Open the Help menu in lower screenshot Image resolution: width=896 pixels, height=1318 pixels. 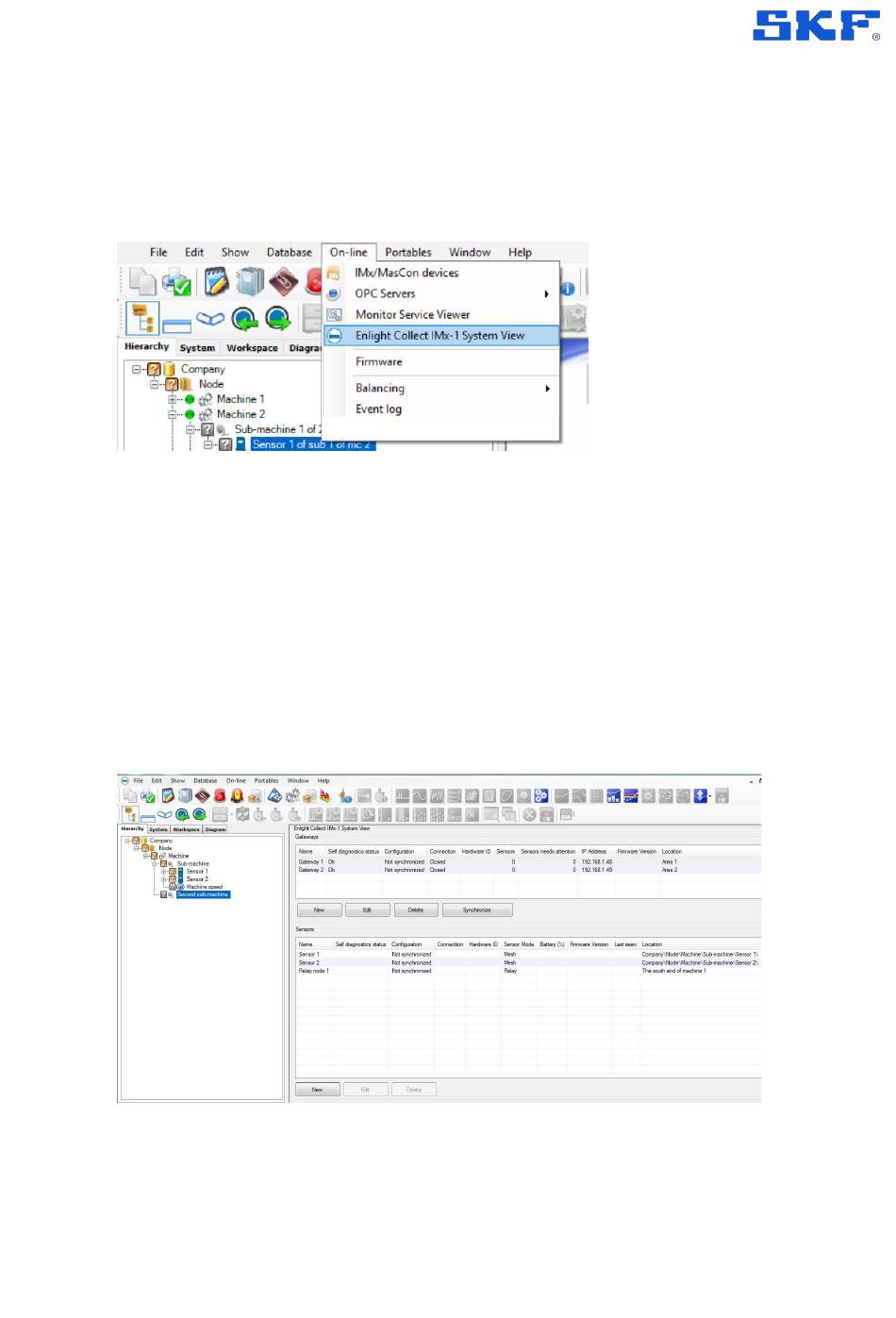pos(324,781)
